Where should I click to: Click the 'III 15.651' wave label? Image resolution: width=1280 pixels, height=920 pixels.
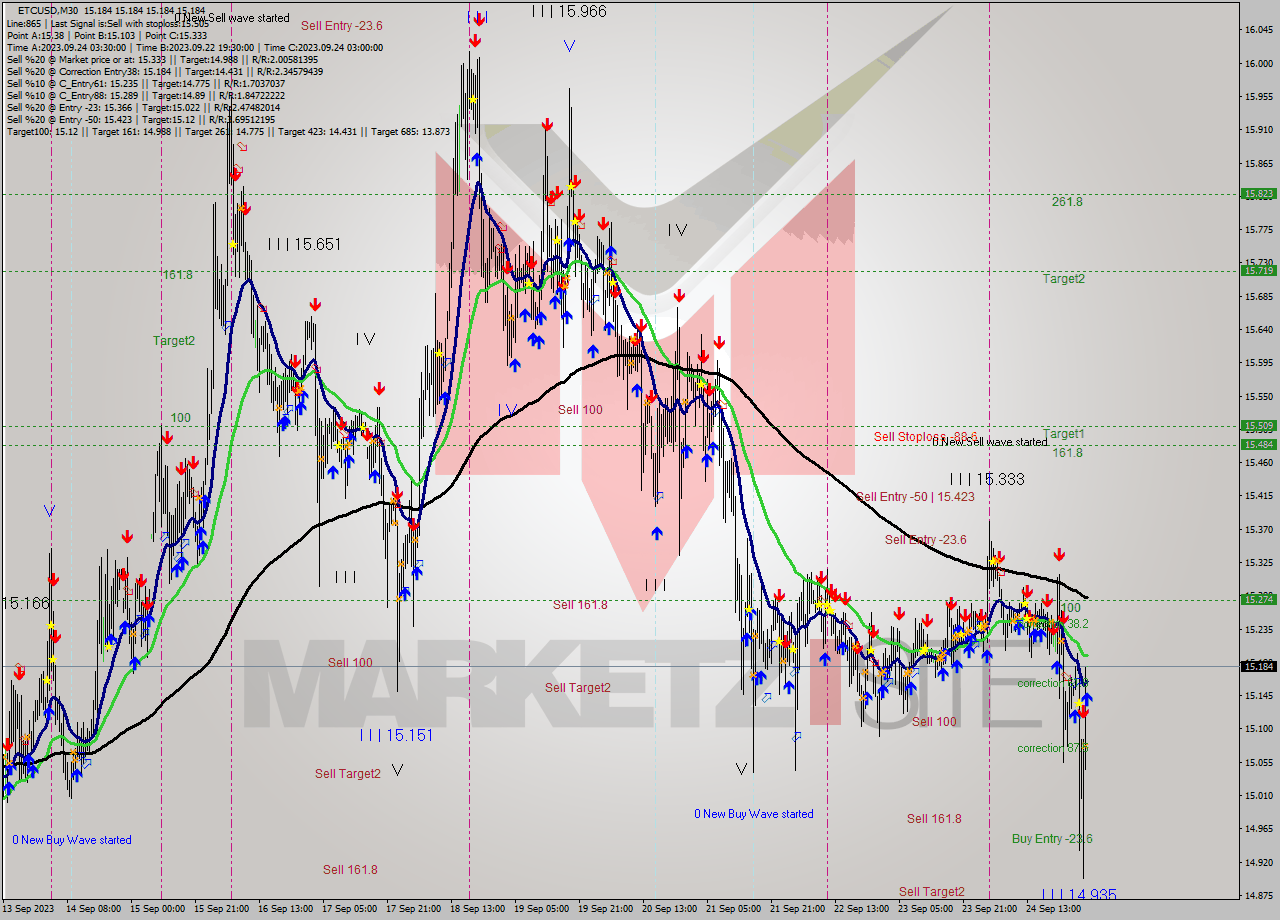(304, 244)
